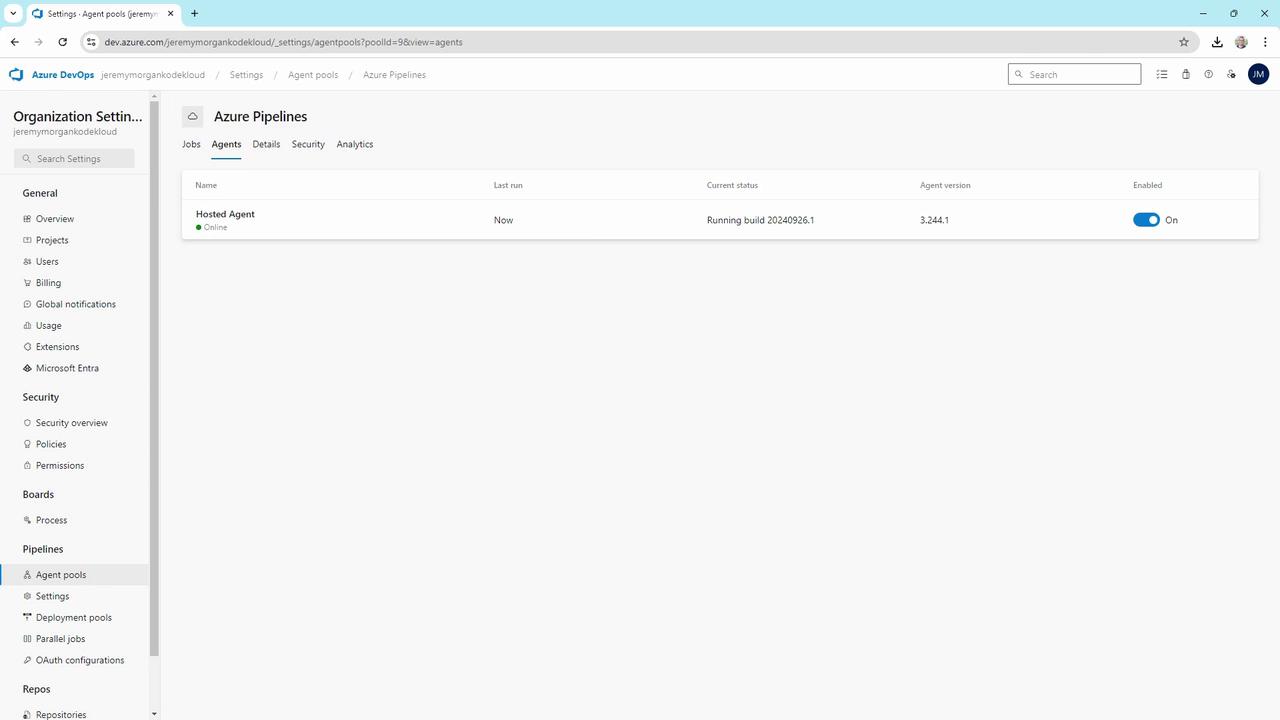Open the work items list icon in header

(1162, 74)
